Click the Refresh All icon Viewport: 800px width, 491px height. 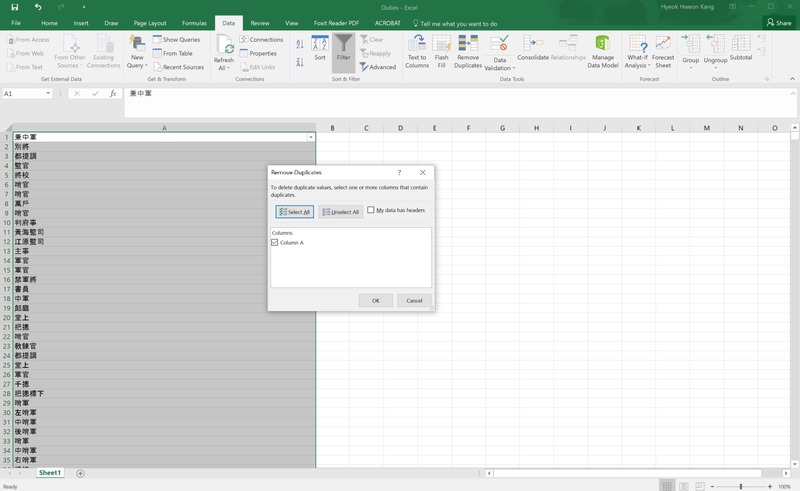tap(223, 52)
